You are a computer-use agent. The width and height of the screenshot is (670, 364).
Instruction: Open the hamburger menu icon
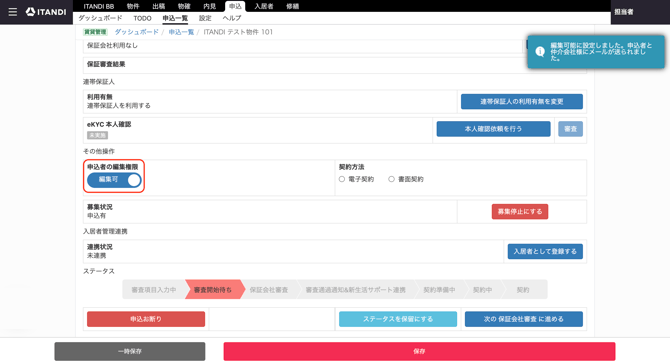coord(13,12)
